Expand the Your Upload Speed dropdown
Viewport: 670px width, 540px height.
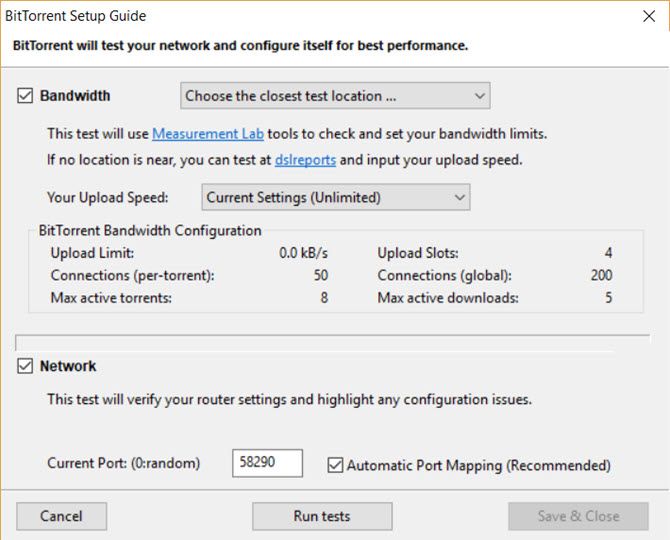coord(335,198)
